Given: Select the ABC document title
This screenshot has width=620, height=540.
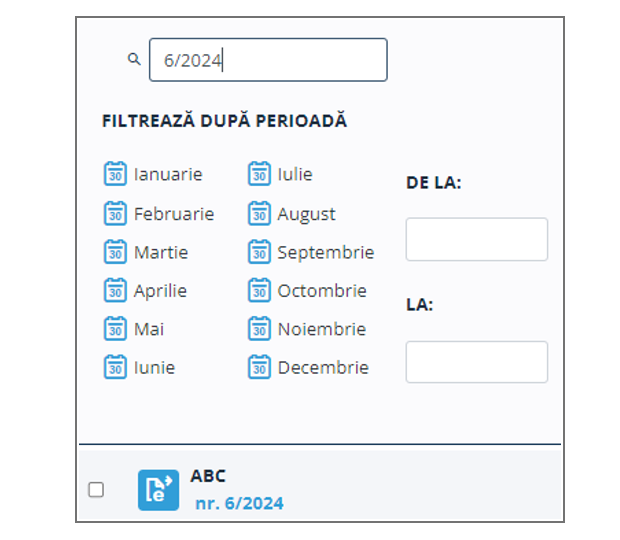Looking at the screenshot, I should 208,476.
